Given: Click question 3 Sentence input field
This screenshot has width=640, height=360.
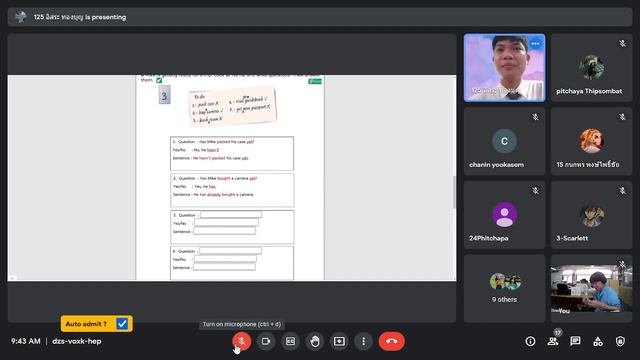Looking at the screenshot, I should pyautogui.click(x=224, y=231).
